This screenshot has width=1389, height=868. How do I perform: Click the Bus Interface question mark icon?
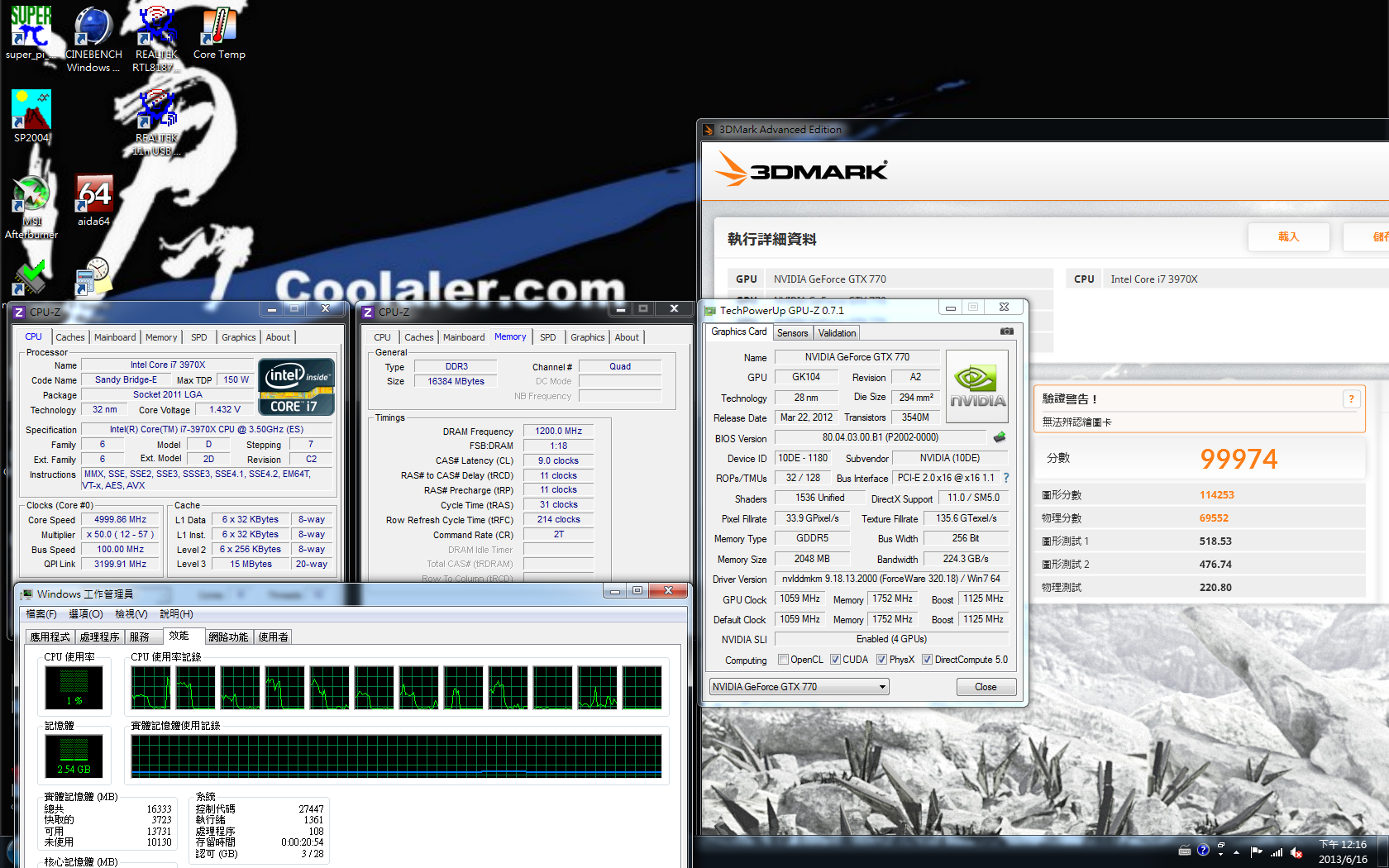(x=1006, y=478)
